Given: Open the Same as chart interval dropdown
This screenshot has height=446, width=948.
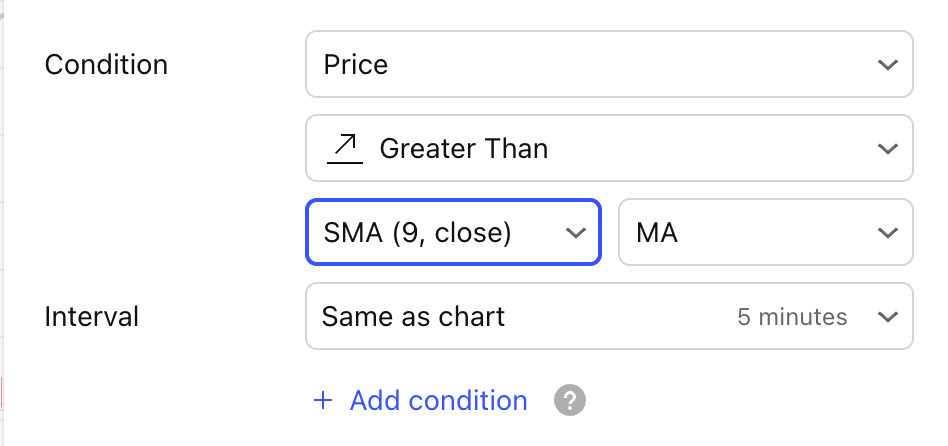Looking at the screenshot, I should click(x=608, y=317).
